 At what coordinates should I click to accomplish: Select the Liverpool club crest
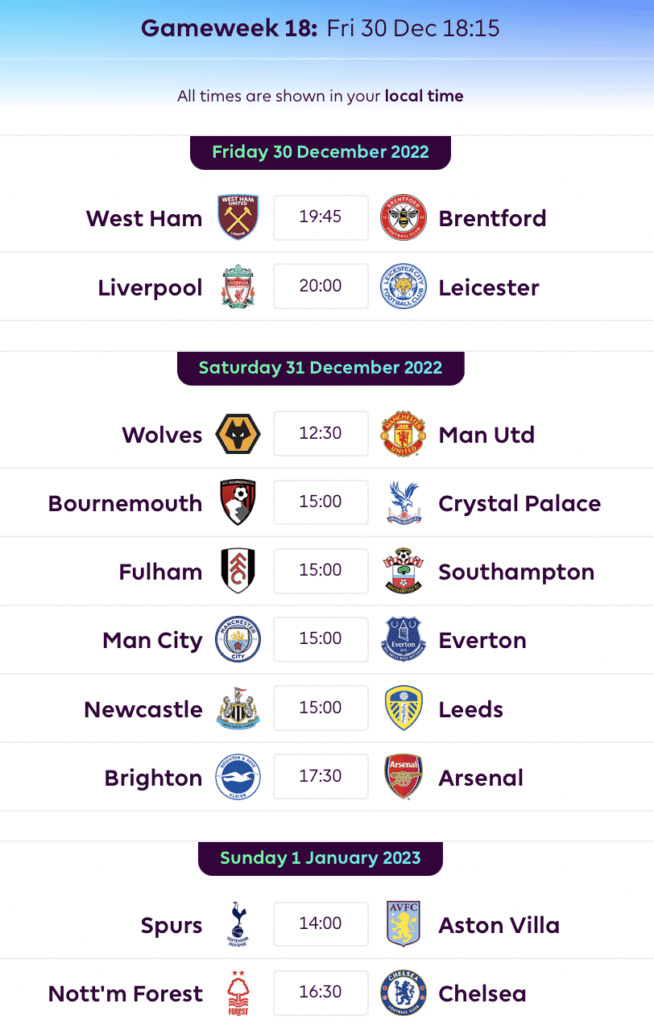(238, 286)
